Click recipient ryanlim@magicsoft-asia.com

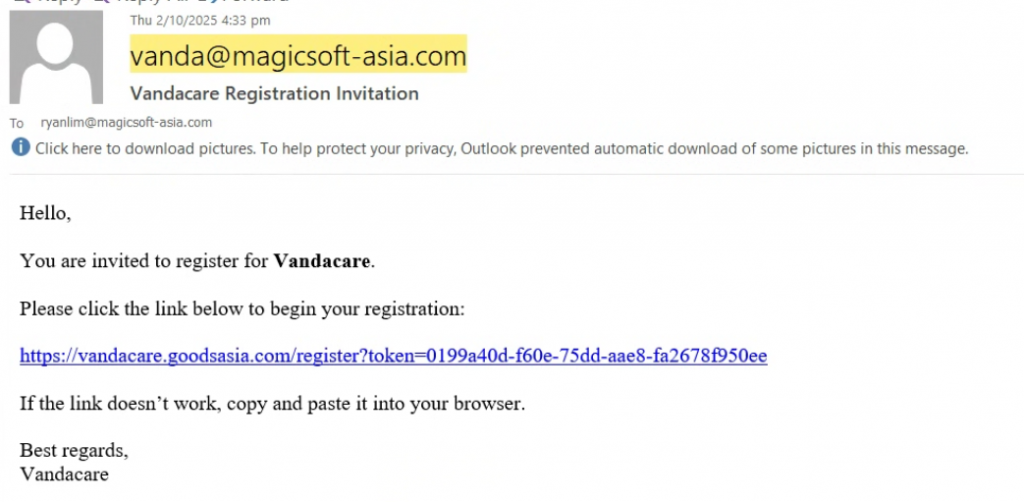coord(126,123)
